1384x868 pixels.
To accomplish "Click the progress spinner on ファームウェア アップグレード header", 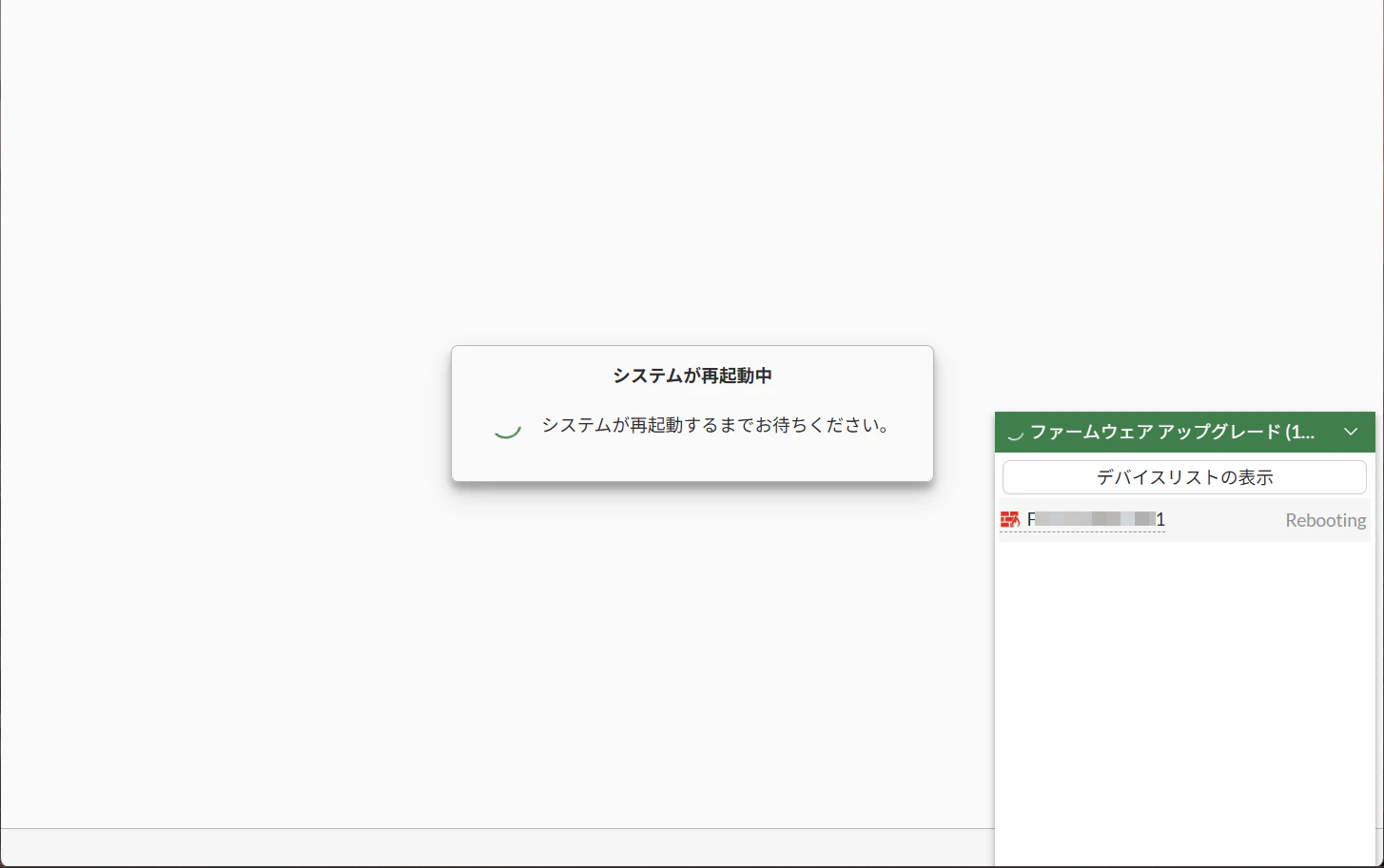I will [1014, 433].
